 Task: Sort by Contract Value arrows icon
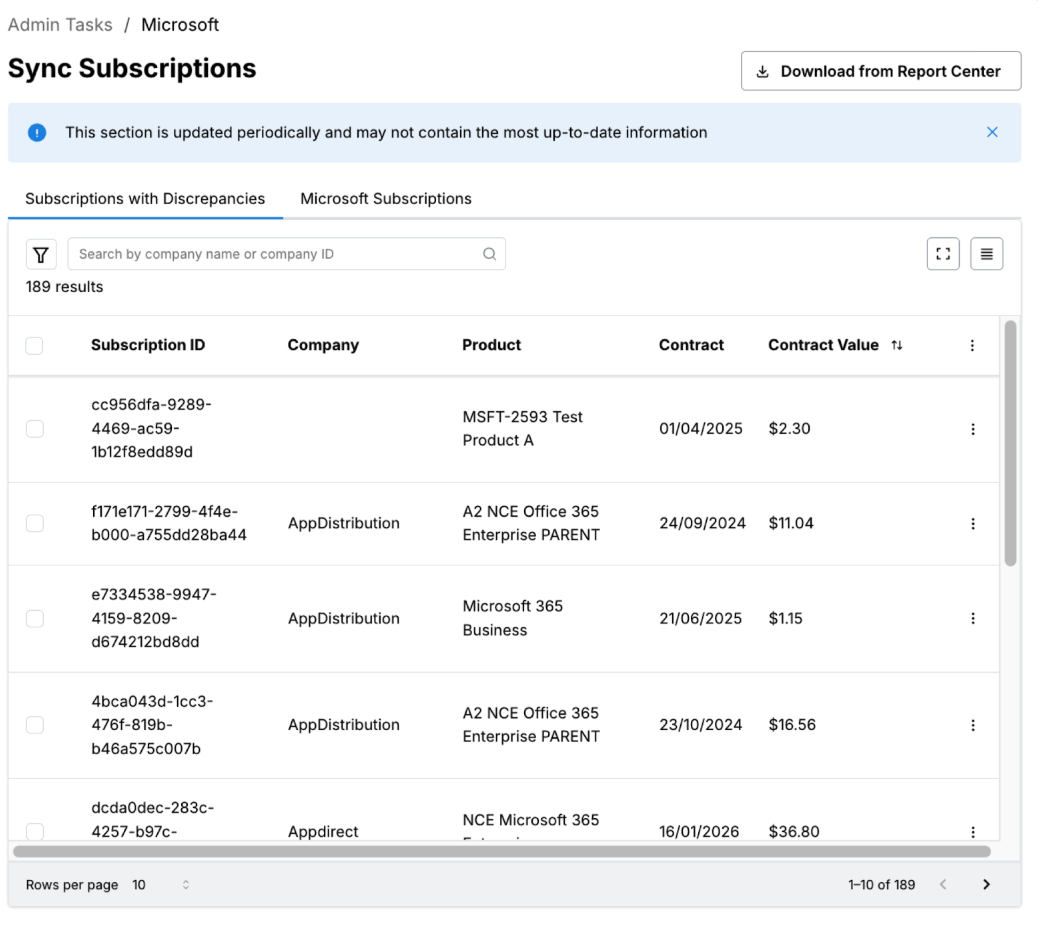(x=896, y=346)
